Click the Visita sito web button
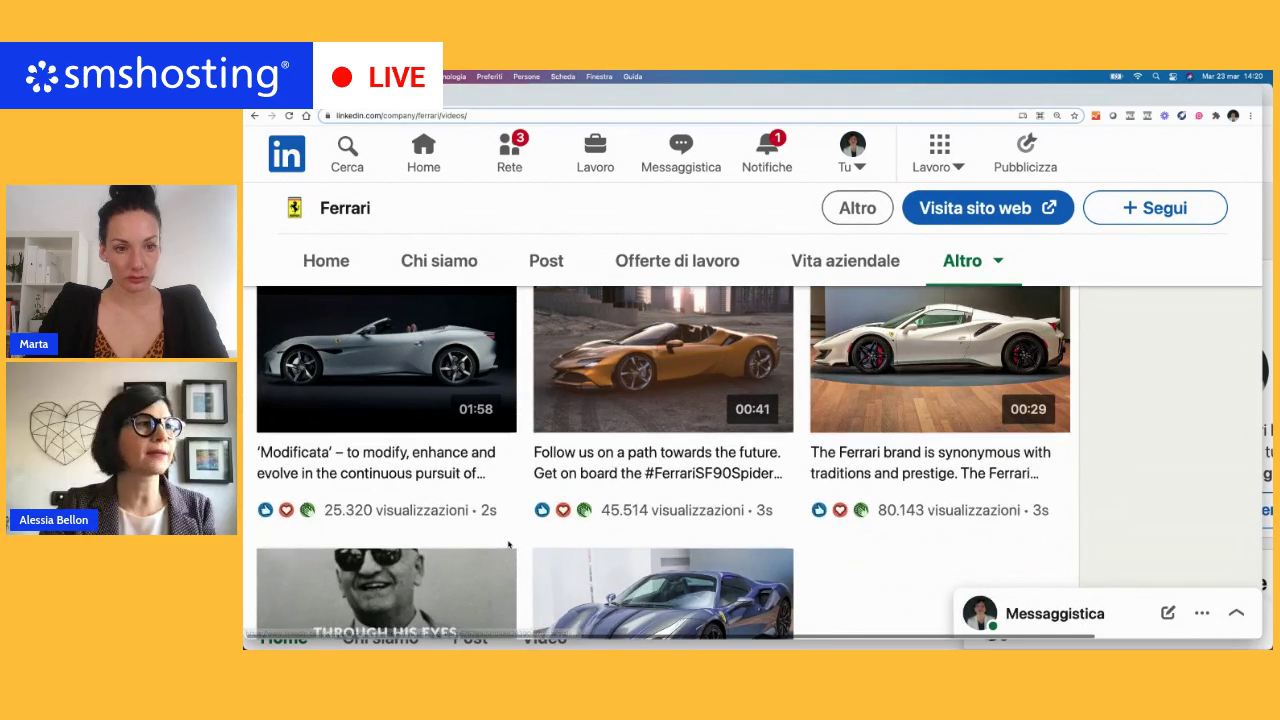Image resolution: width=1280 pixels, height=720 pixels. 987,208
